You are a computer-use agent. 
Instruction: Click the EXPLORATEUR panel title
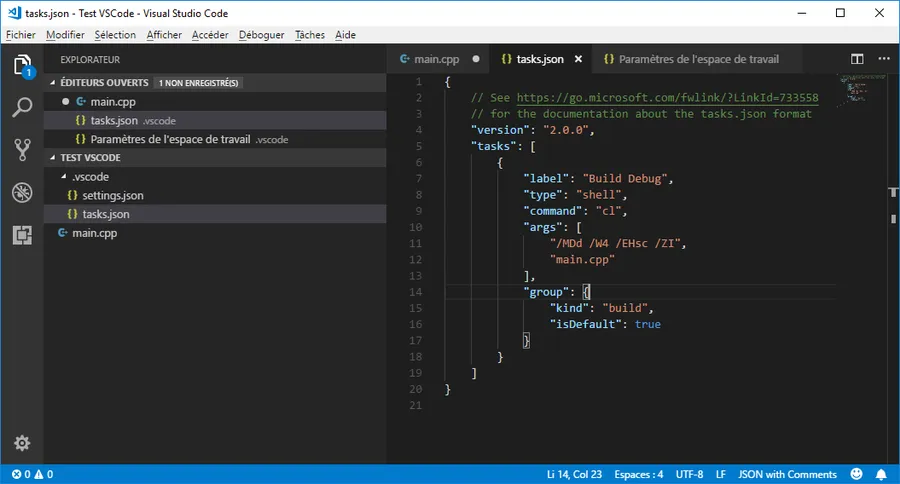coord(90,60)
